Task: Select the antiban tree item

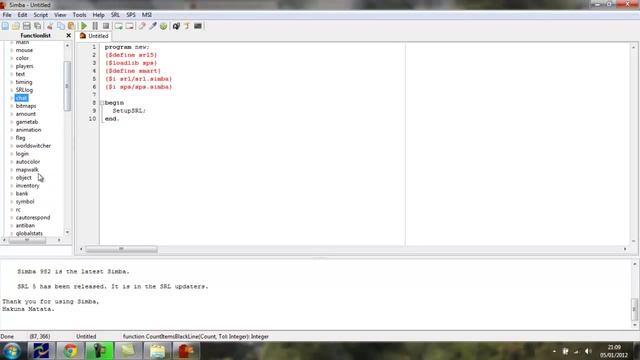Action: 25,225
